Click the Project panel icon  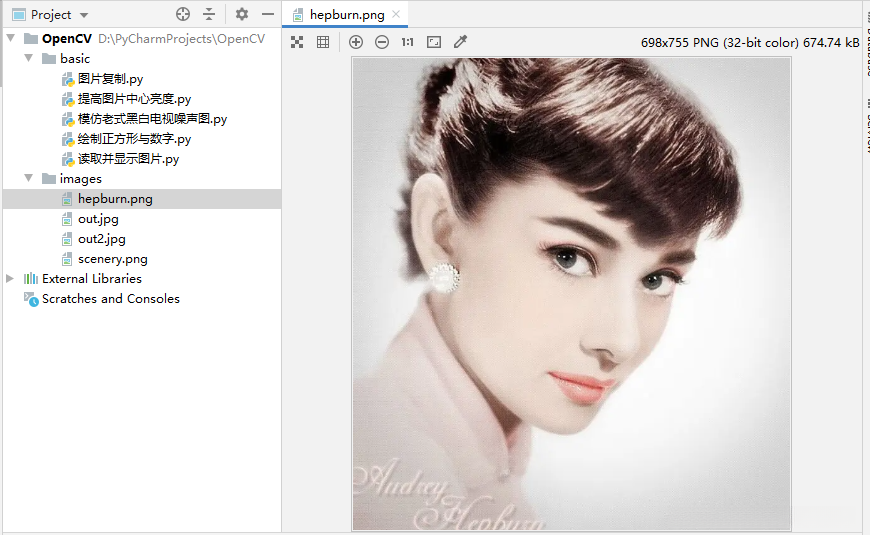[19, 14]
